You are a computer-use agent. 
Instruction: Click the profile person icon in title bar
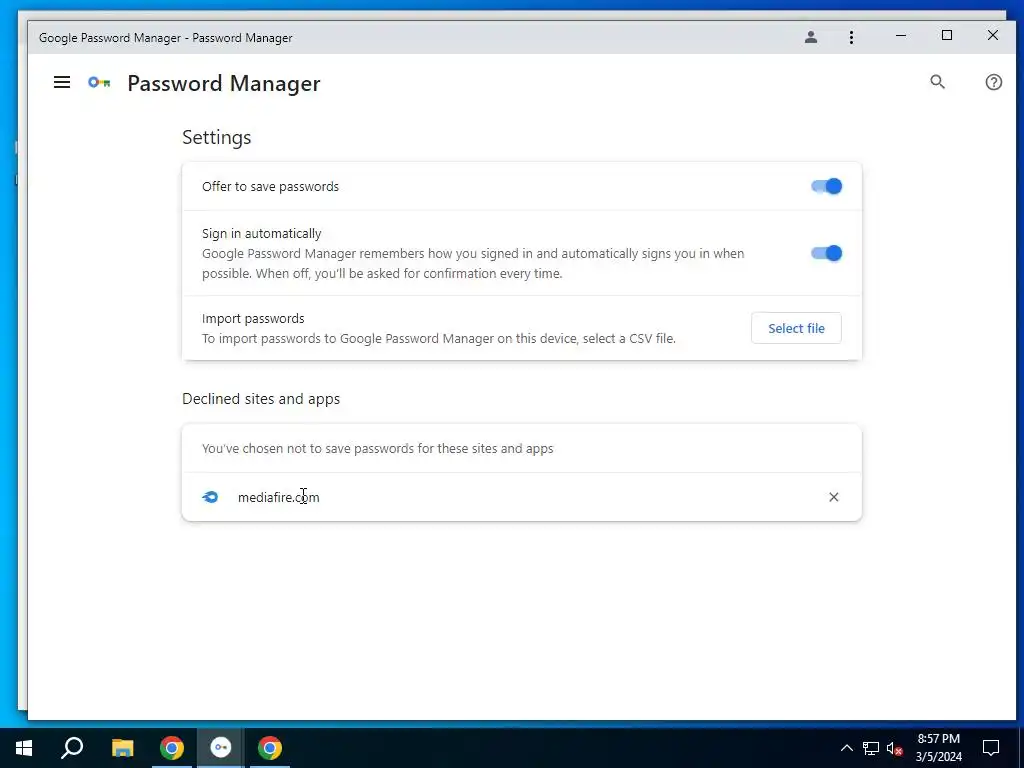[810, 37]
